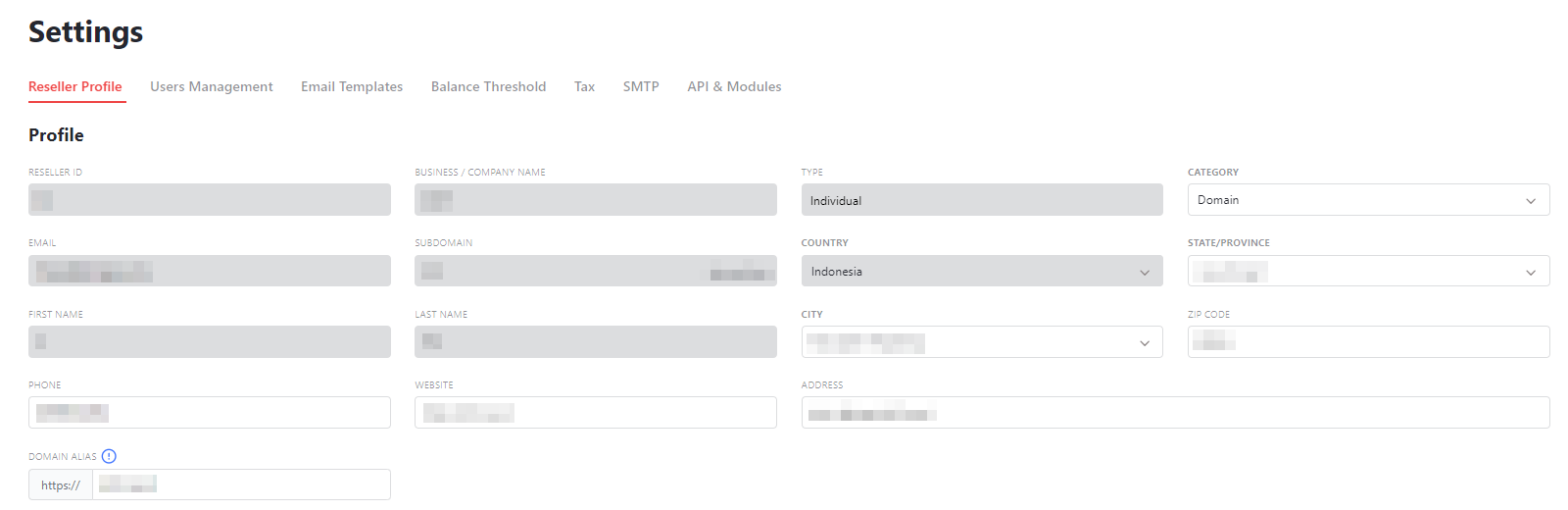Open the City dropdown
Viewport: 1568px width, 510px height.
pyautogui.click(x=982, y=342)
